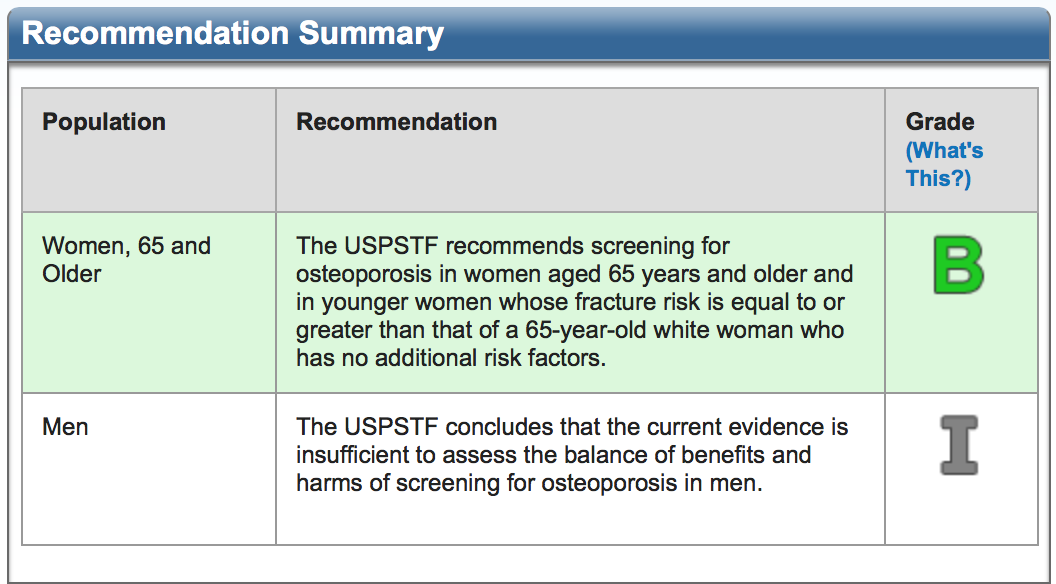
Task: Click "This?)" portion of grade link
Action: coord(938,179)
